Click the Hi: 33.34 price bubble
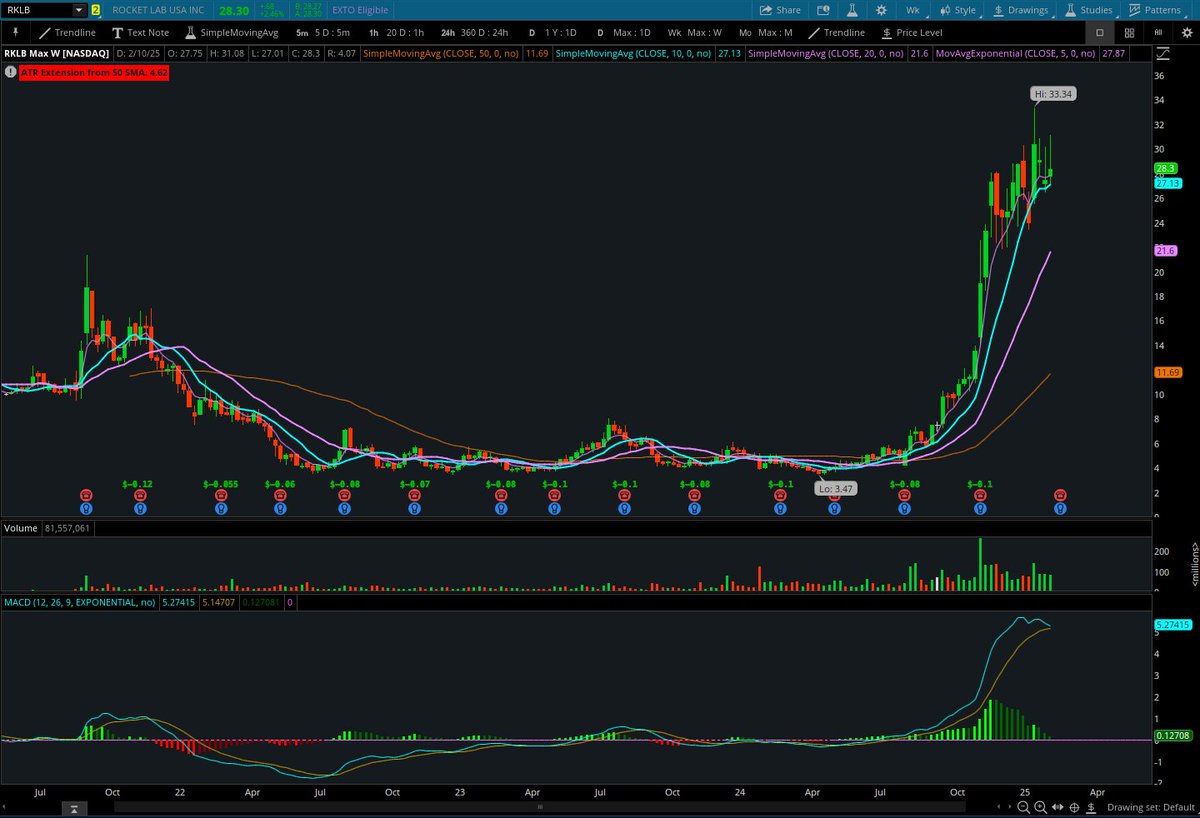Viewport: 1200px width, 818px height. click(x=1053, y=93)
